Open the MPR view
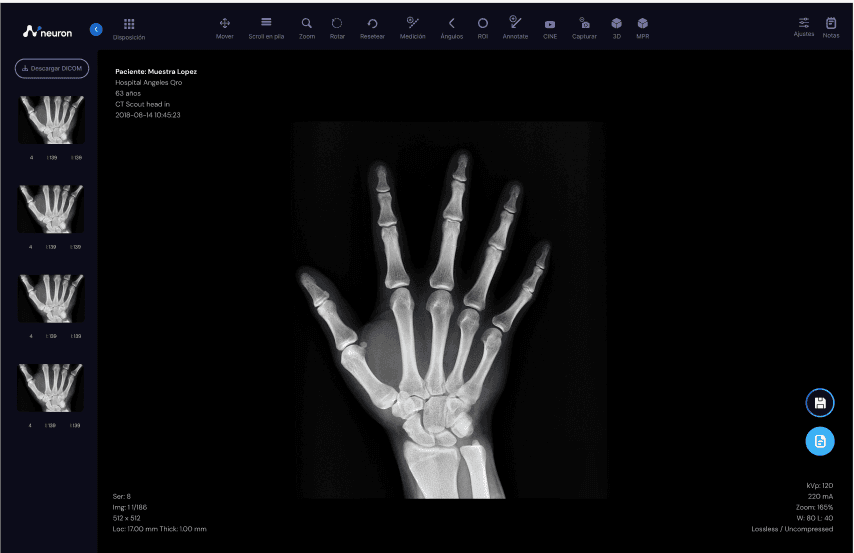This screenshot has width=854, height=553. click(x=642, y=23)
